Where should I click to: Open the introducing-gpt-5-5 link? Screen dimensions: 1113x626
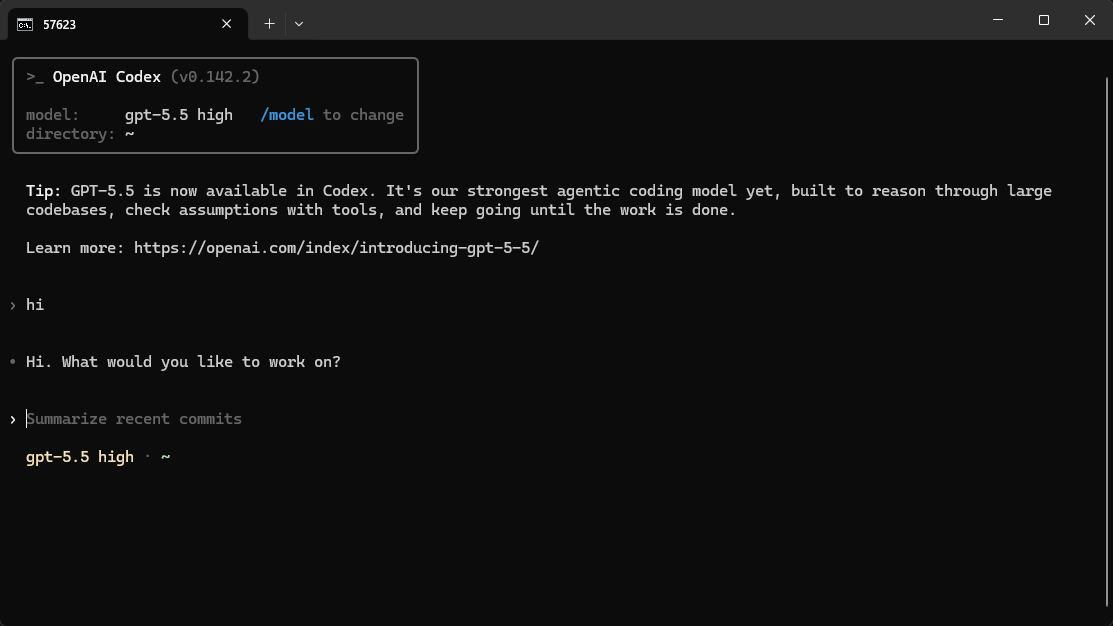[336, 248]
